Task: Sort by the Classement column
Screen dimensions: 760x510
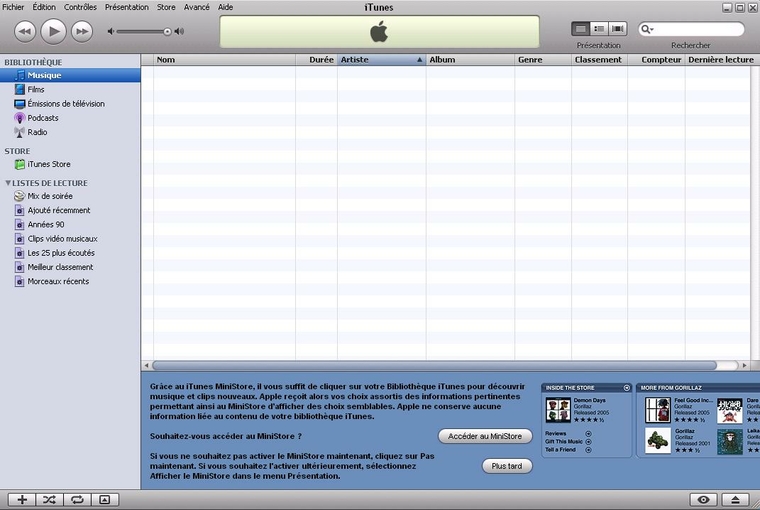Action: (599, 60)
